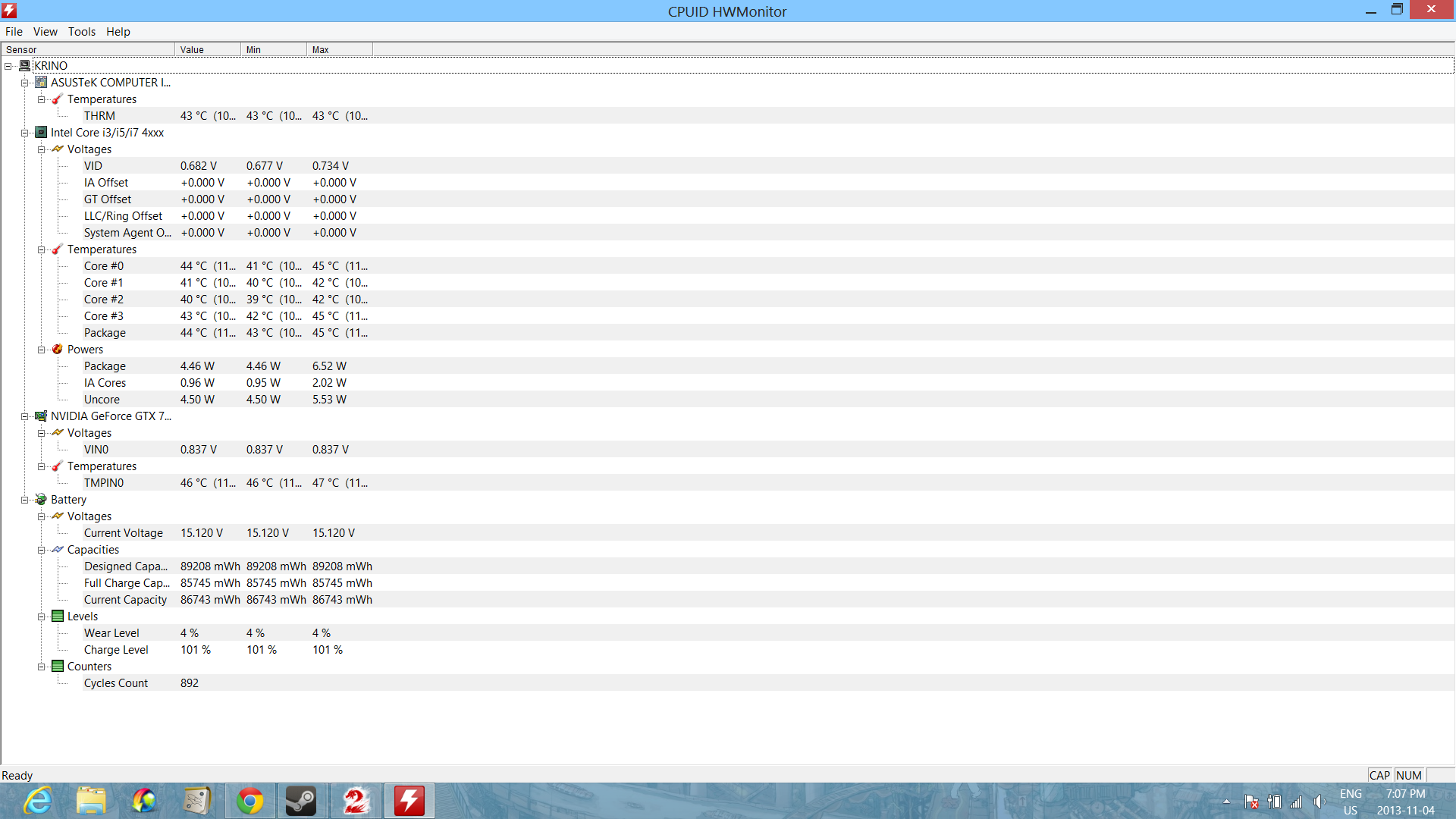1456x819 pixels.
Task: Select the Core #2 temperature row
Action: pyautogui.click(x=768, y=300)
